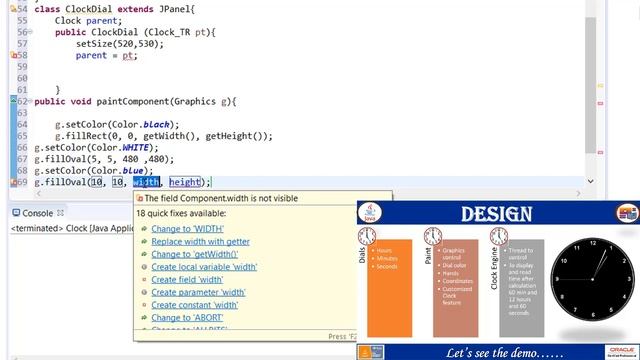Click the black analog clock image
This screenshot has height=360, width=640.
click(593, 279)
